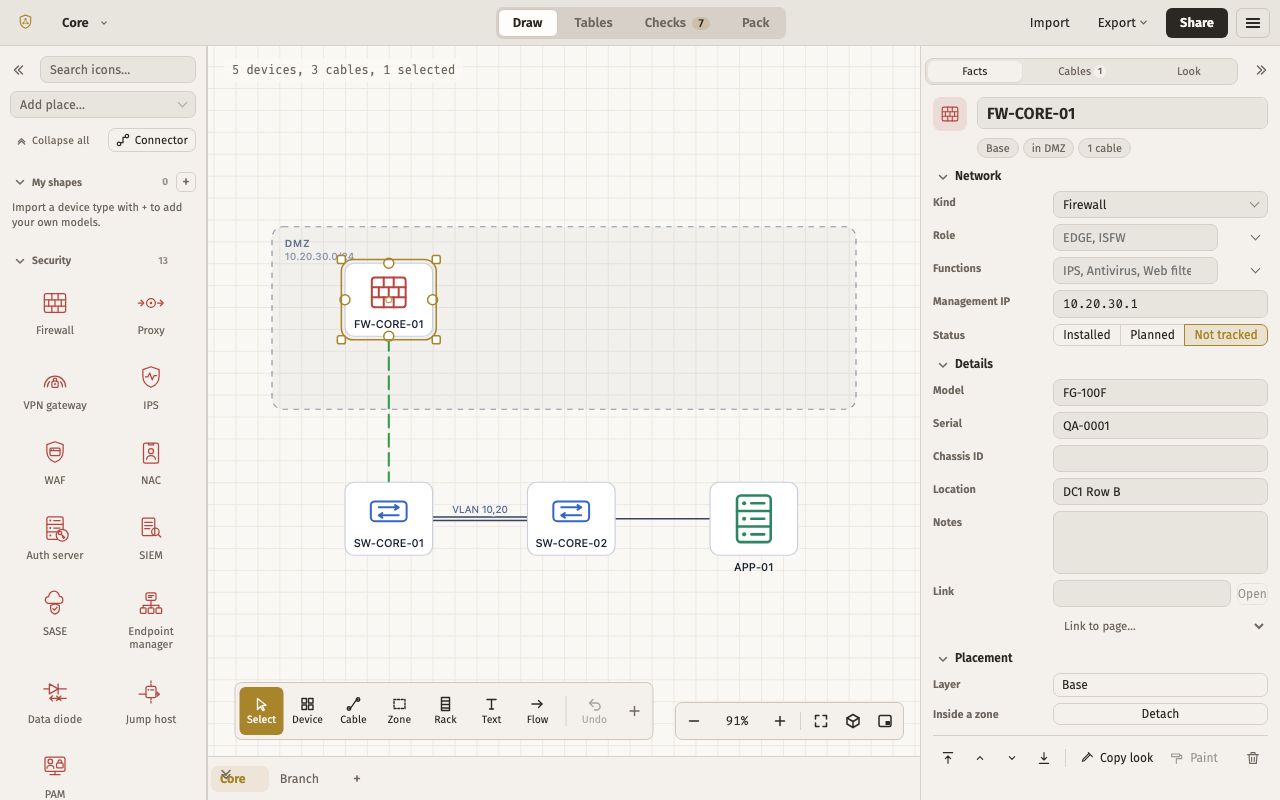
Task: Click the Management IP field
Action: (x=1160, y=304)
